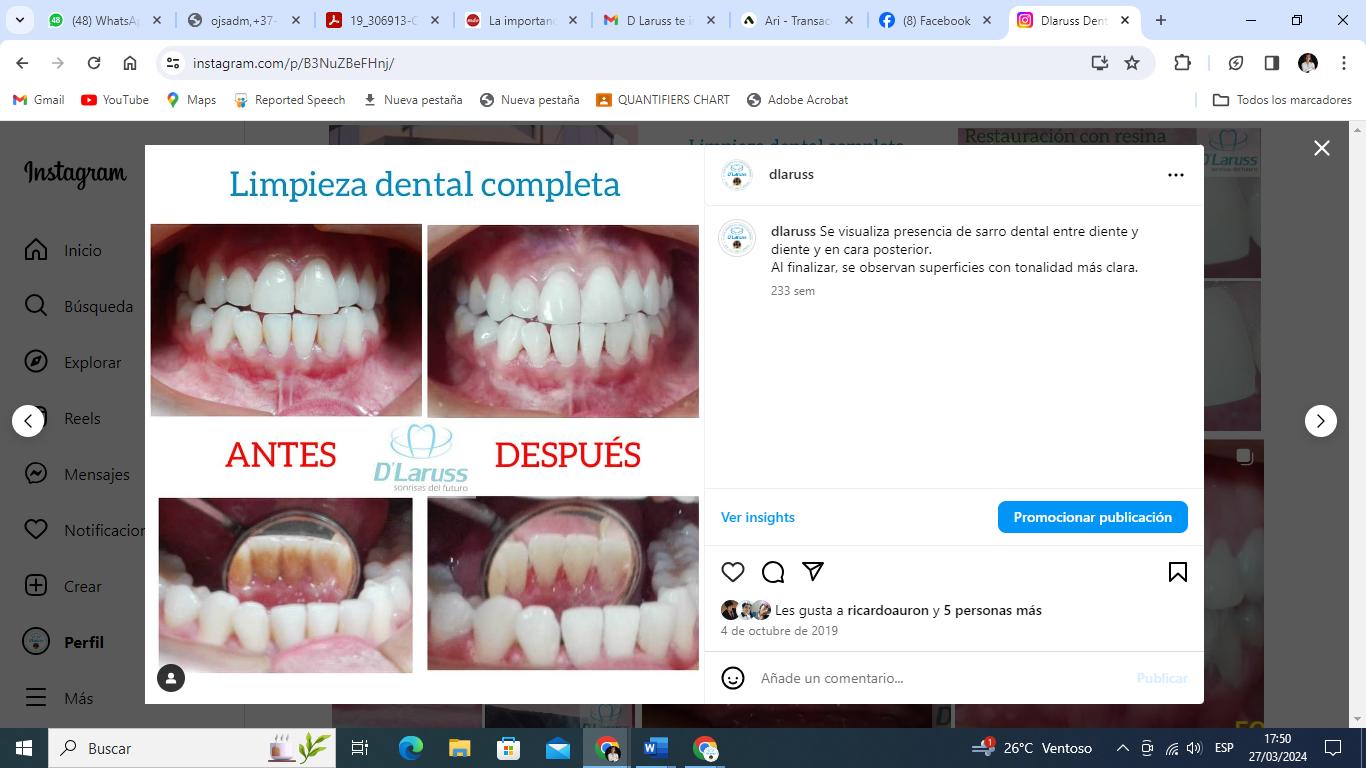This screenshot has height=768, width=1366.
Task: Open the Maps bookmark
Action: click(x=191, y=100)
